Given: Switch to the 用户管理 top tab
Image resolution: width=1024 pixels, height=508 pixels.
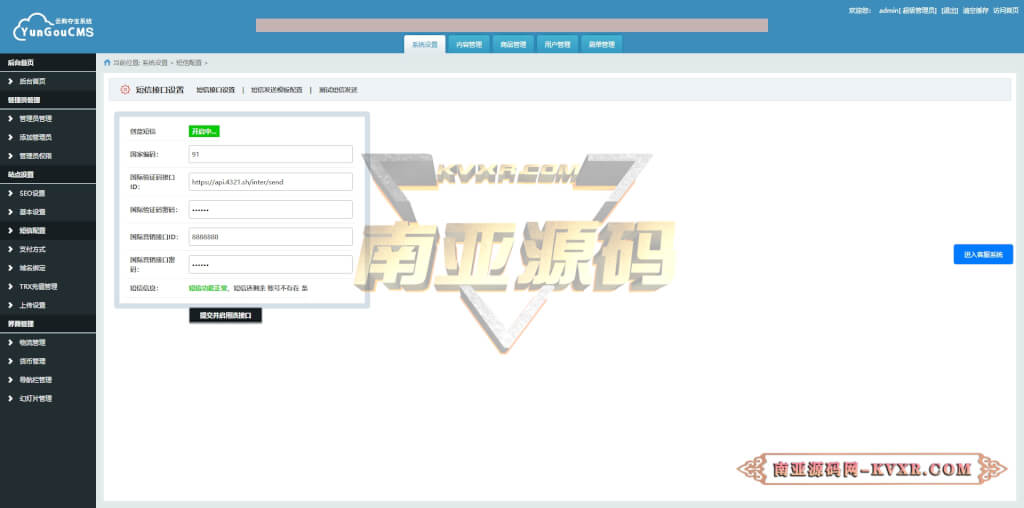Looking at the screenshot, I should [557, 44].
